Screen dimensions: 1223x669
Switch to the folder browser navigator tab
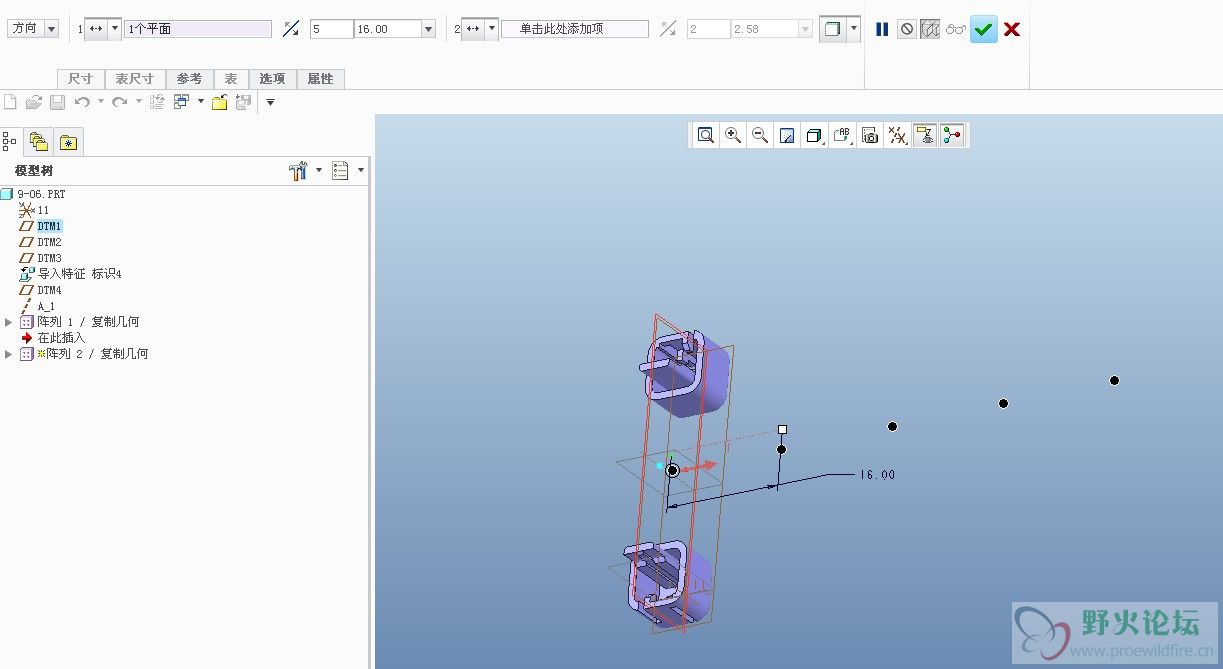pos(39,142)
